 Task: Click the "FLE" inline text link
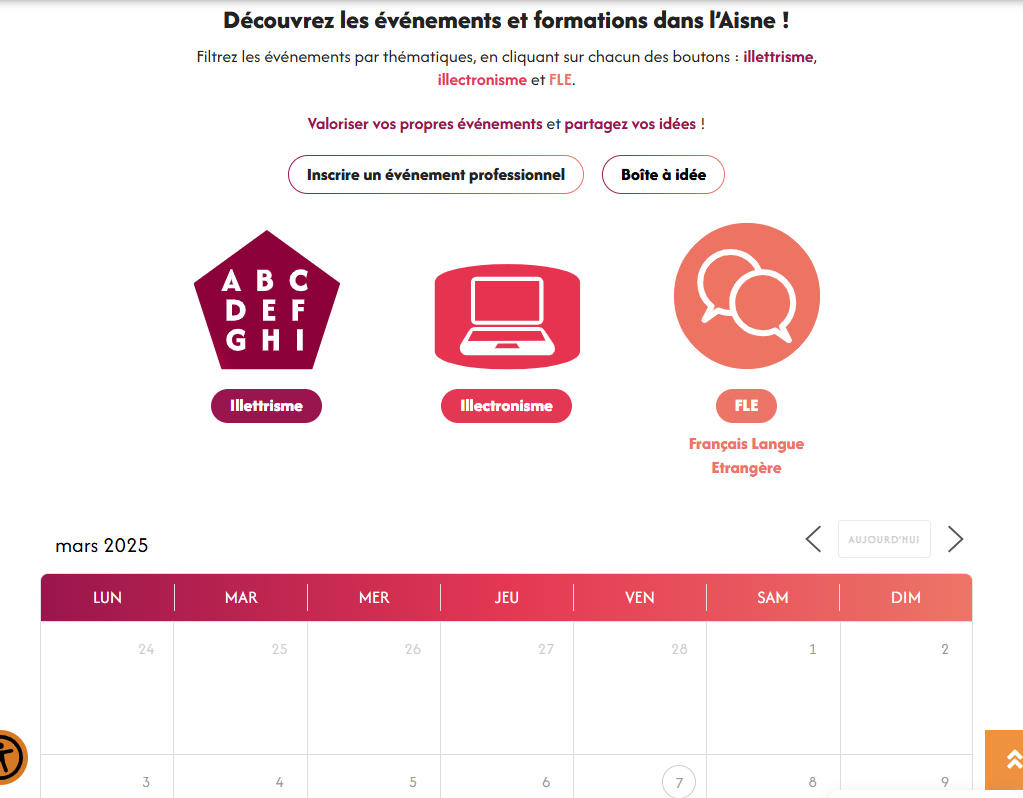coord(560,80)
